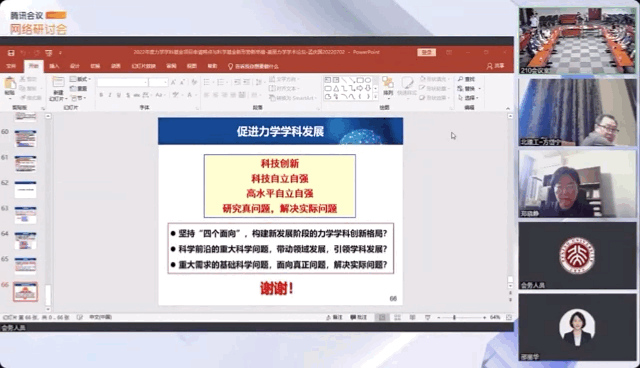Toggle the Comments pane in the status bar
The width and height of the screenshot is (640, 368).
coord(359,317)
